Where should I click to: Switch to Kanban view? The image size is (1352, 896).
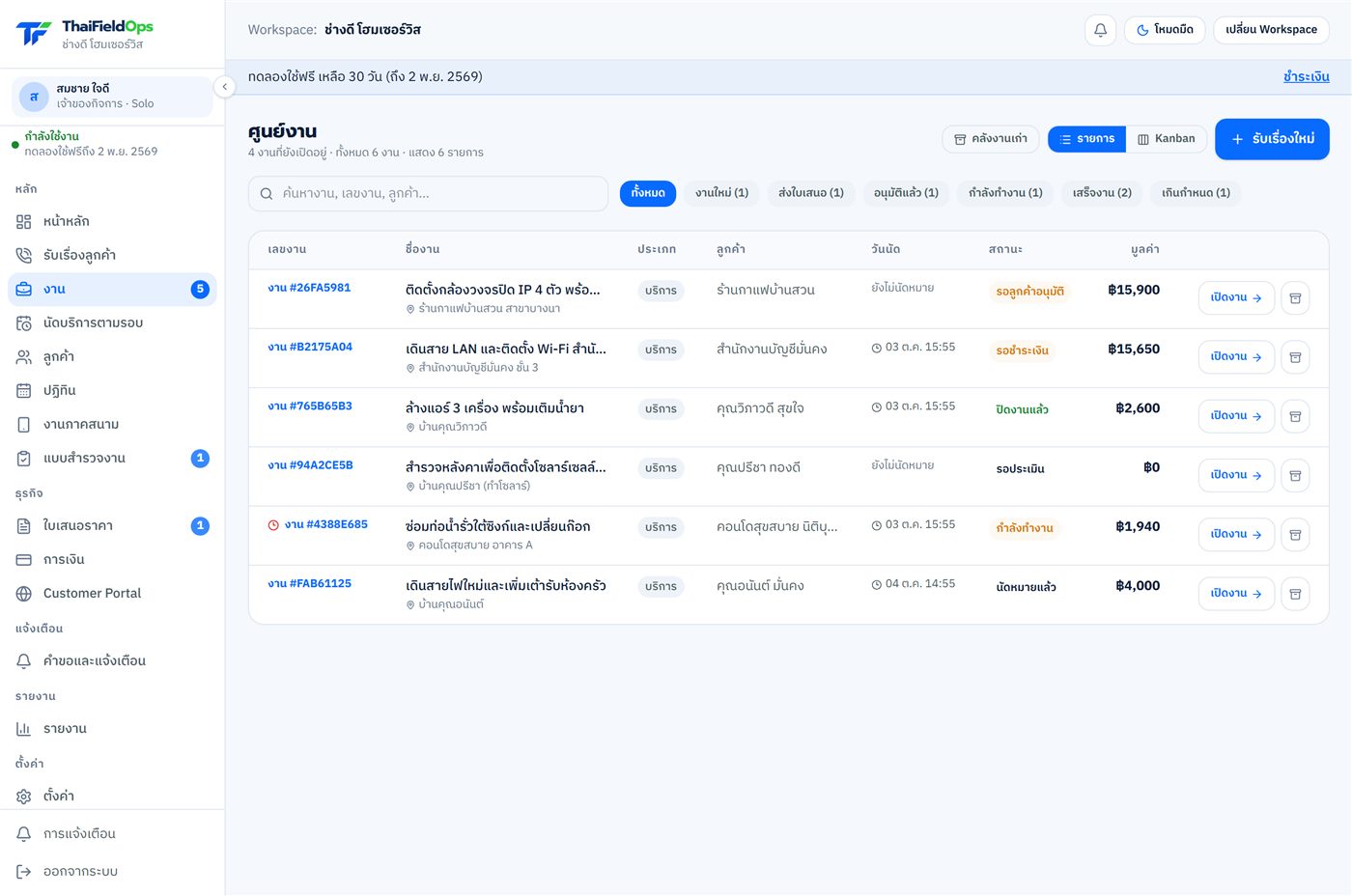[x=1167, y=139]
